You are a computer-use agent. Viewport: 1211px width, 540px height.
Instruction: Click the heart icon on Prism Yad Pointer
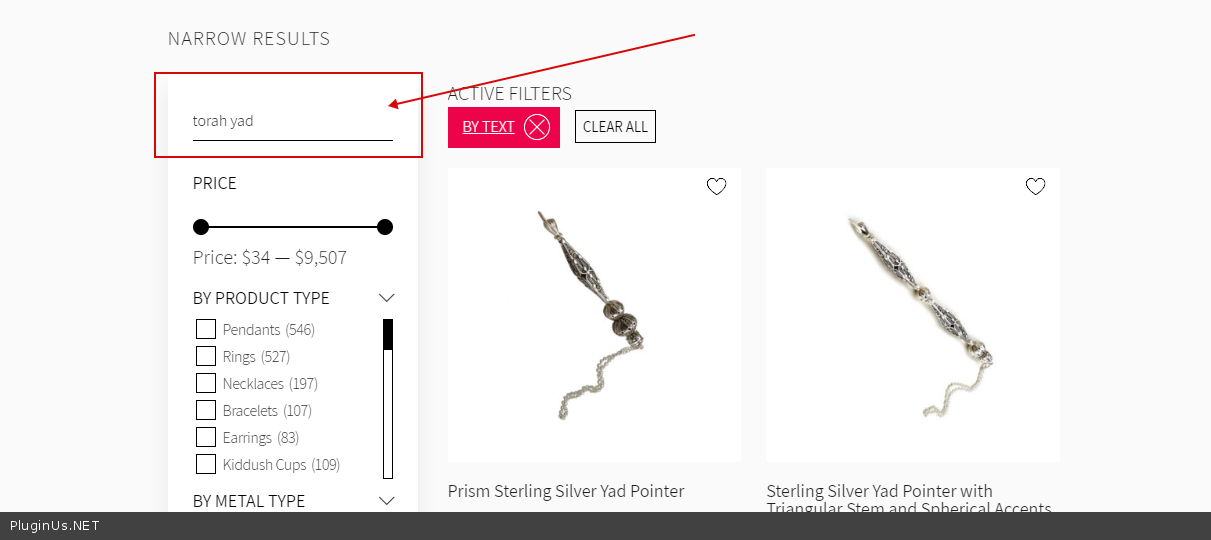(716, 186)
